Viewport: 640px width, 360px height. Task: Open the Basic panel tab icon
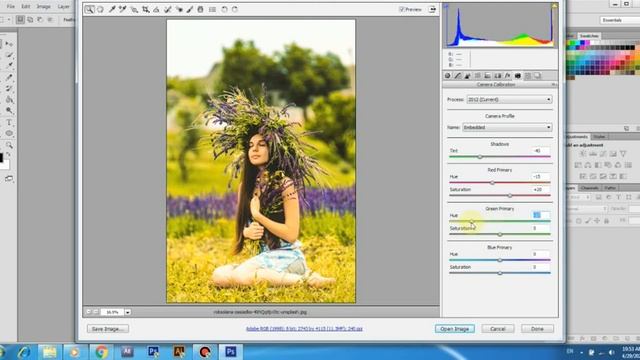(448, 76)
